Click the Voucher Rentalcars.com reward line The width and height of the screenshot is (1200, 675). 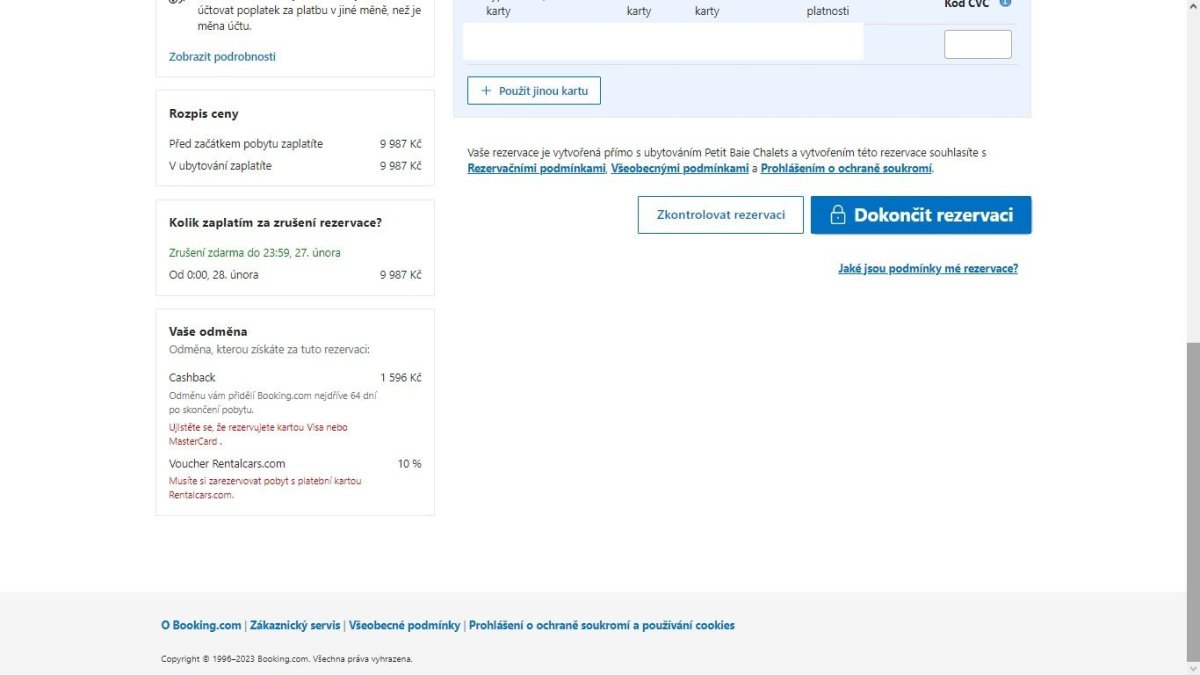point(227,464)
